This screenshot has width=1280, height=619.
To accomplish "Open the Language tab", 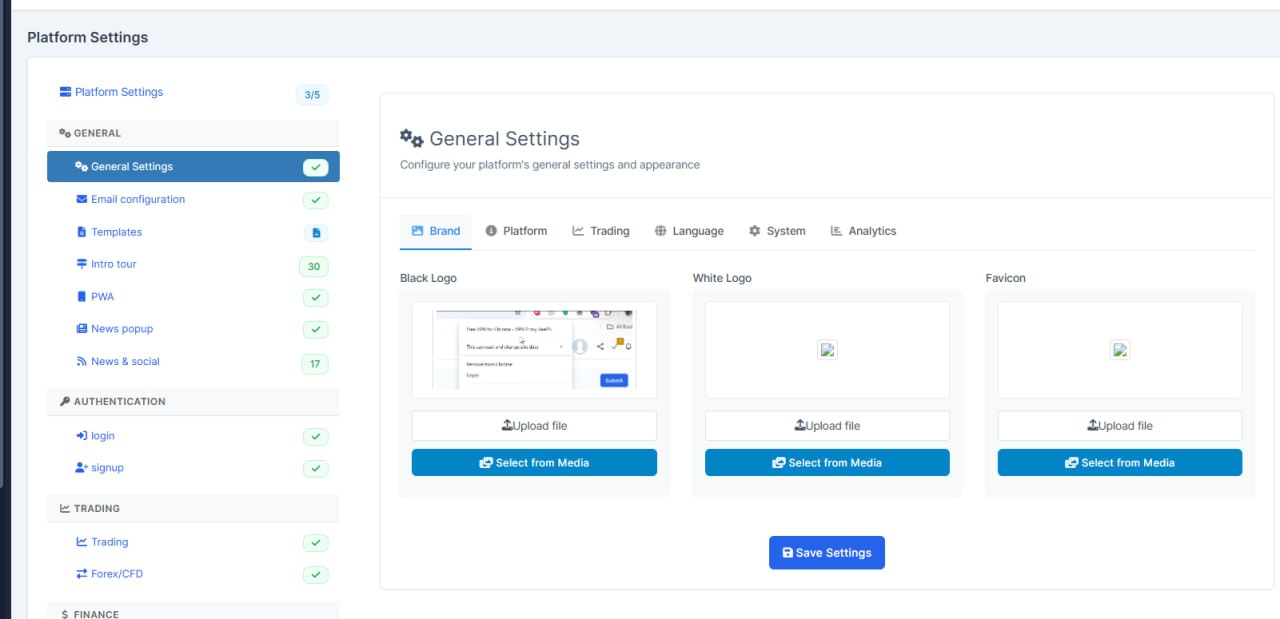I will (689, 231).
